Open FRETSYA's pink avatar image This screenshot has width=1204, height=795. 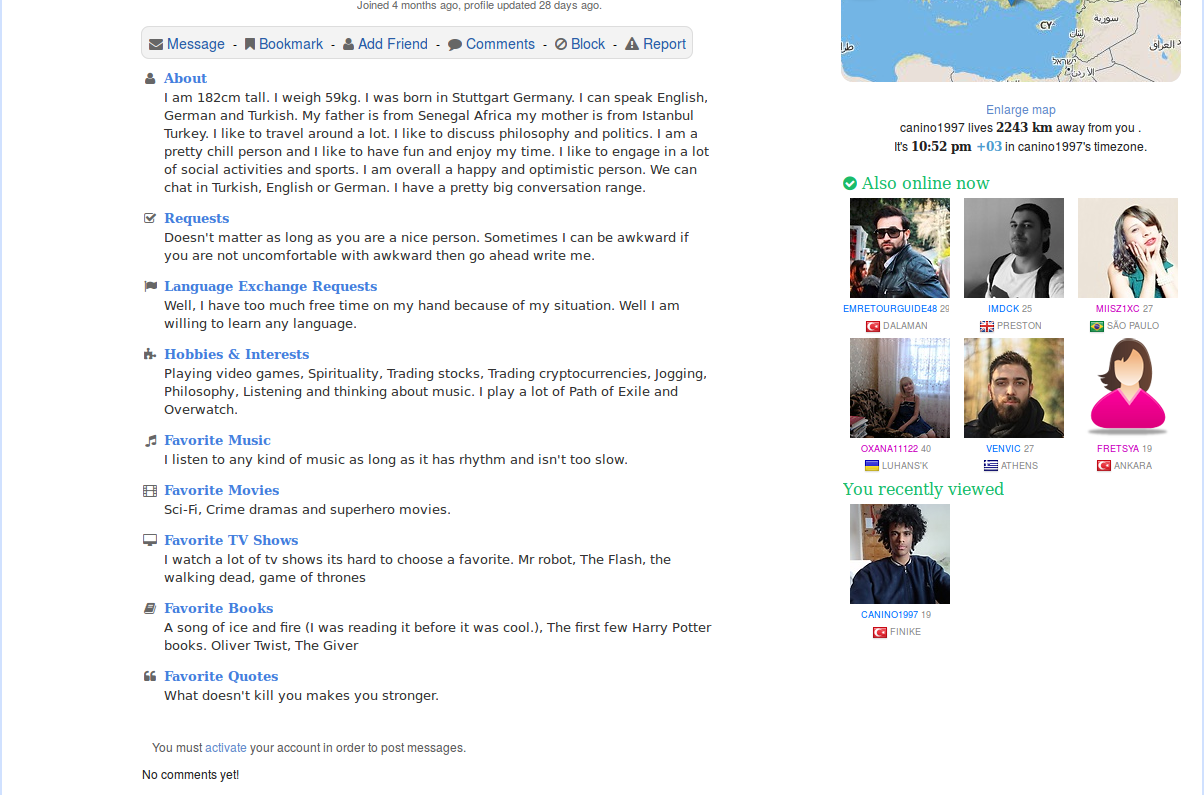coord(1128,388)
